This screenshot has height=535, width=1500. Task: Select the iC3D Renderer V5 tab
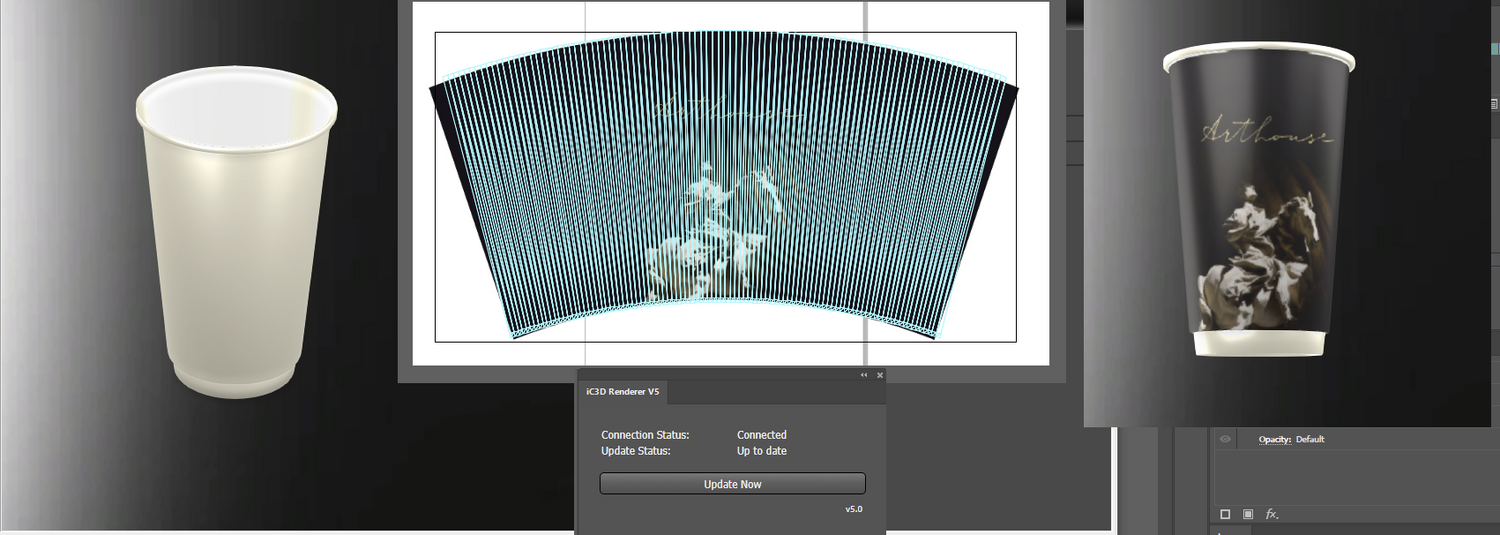click(622, 392)
